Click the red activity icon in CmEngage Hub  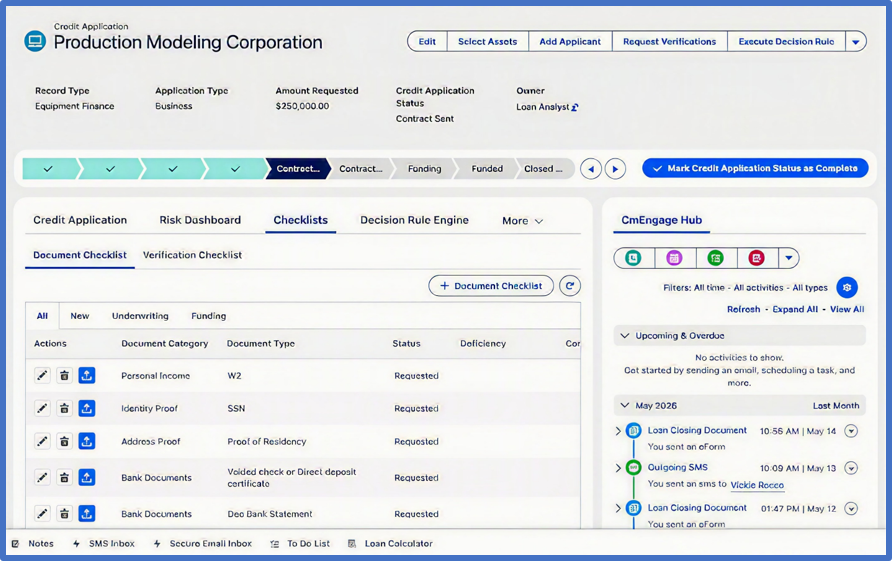[757, 258]
